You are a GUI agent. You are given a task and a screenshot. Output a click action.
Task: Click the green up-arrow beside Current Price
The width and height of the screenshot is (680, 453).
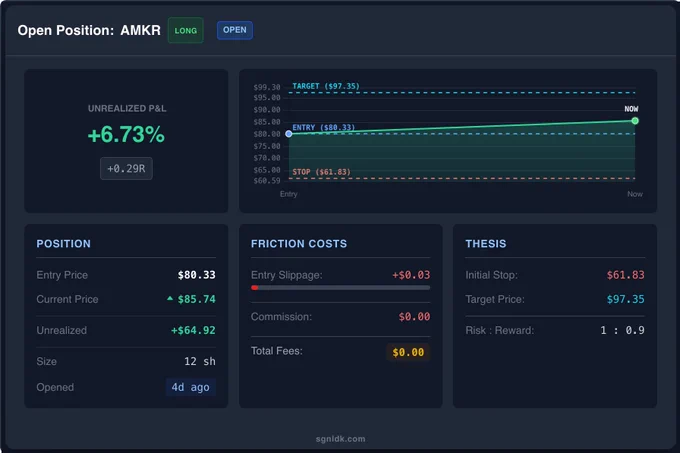coord(170,298)
